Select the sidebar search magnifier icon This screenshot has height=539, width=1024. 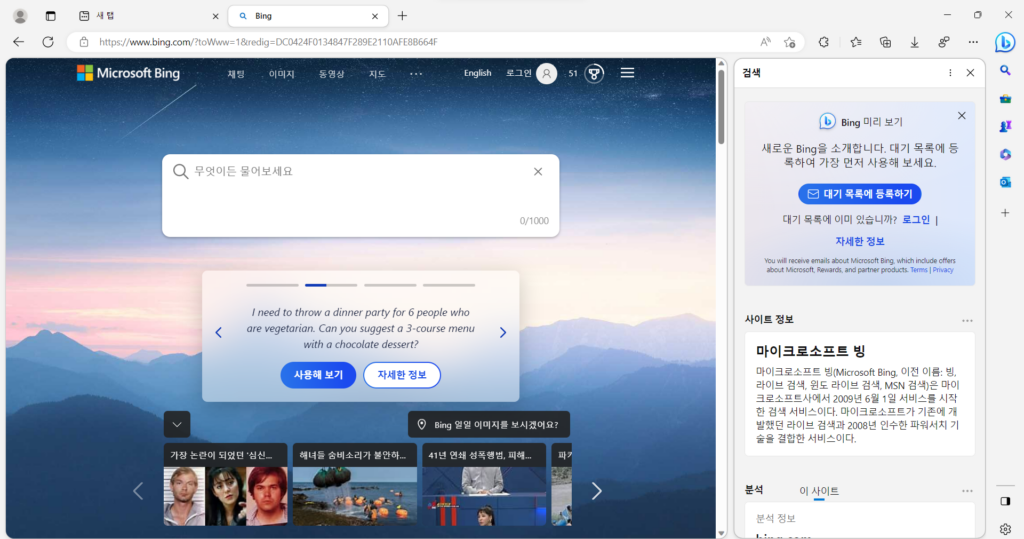1005,70
